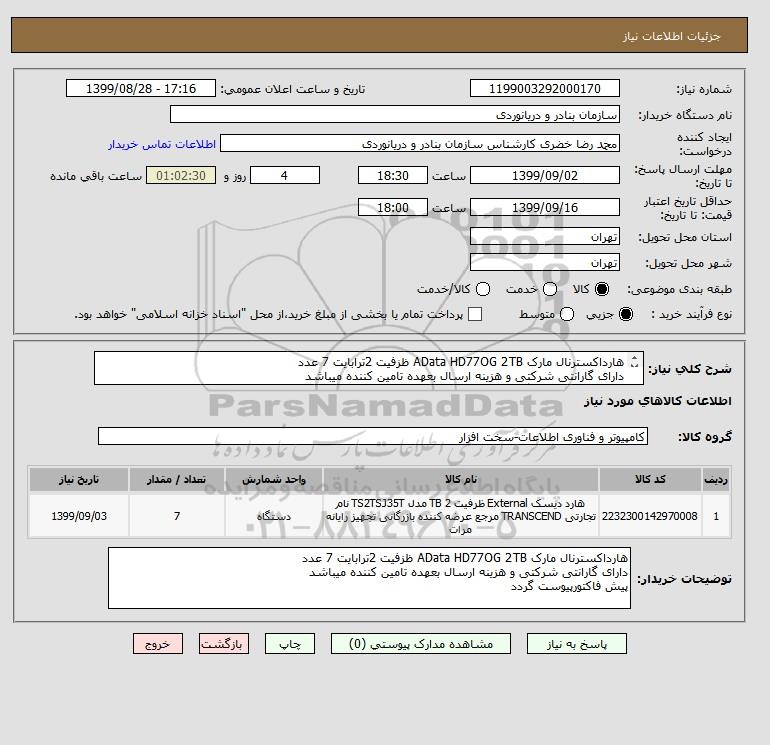This screenshot has height=745, width=770.
Task: Click the کد کالا column header
Action: tap(650, 479)
